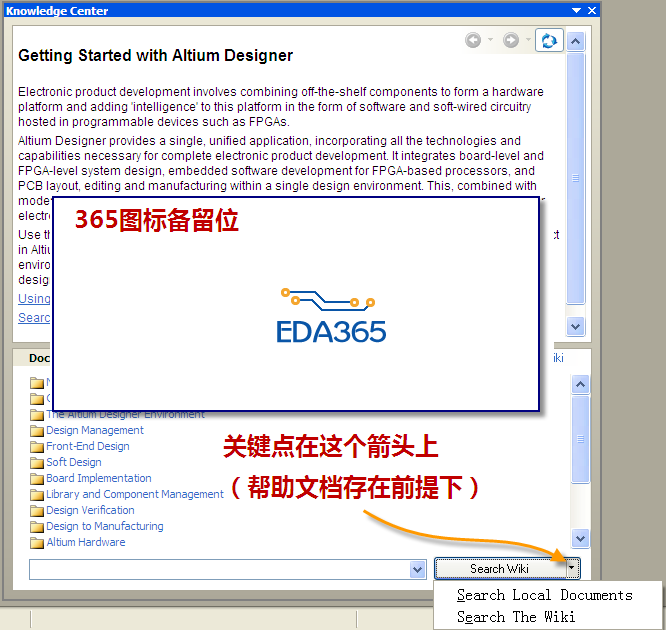Screen dimensions: 666x630
Task: Open the Front-End Design topic
Action: coord(88,446)
